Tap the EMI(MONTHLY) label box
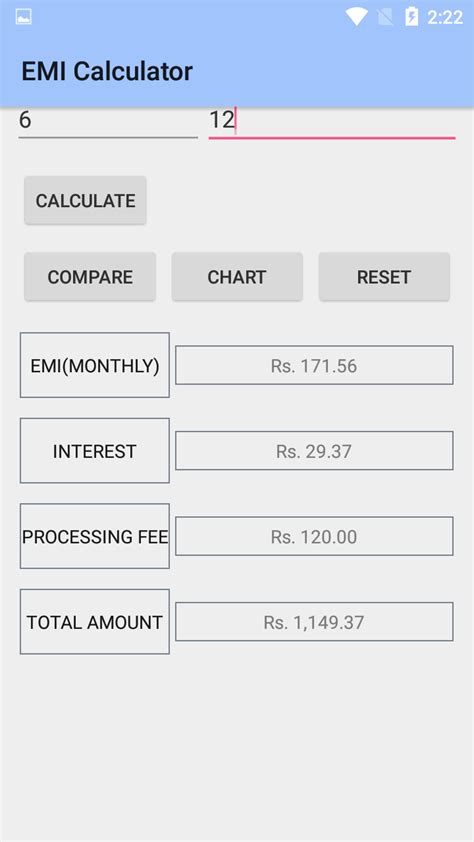 click(95, 365)
